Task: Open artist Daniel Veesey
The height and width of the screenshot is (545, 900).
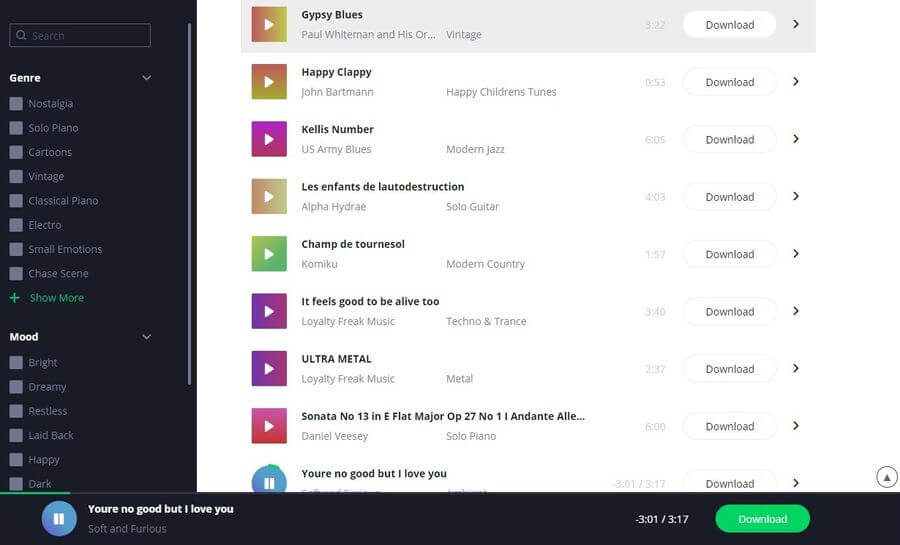Action: 335,436
